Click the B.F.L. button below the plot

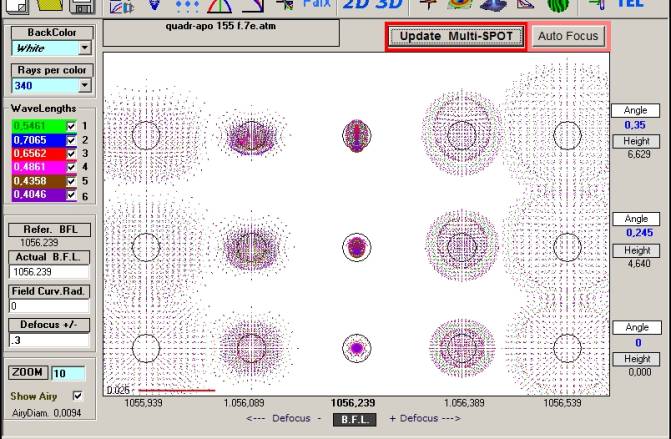(x=355, y=419)
